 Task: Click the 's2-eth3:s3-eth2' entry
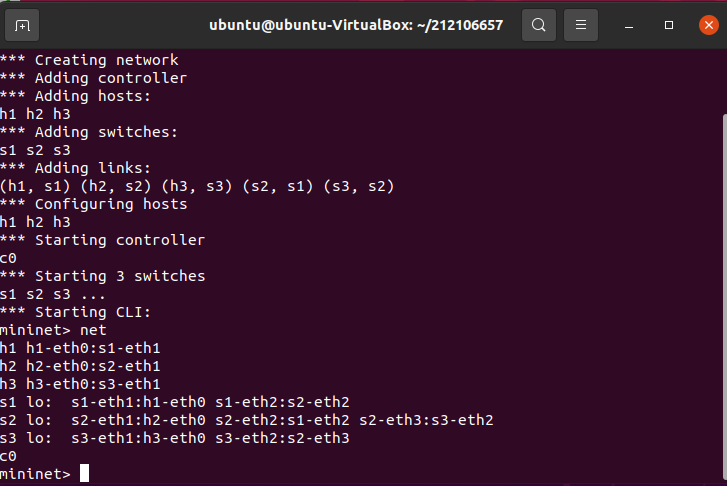(426, 419)
